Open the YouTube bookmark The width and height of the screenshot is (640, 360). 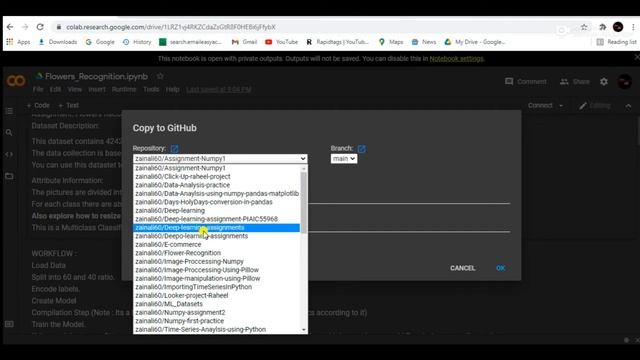tap(282, 42)
